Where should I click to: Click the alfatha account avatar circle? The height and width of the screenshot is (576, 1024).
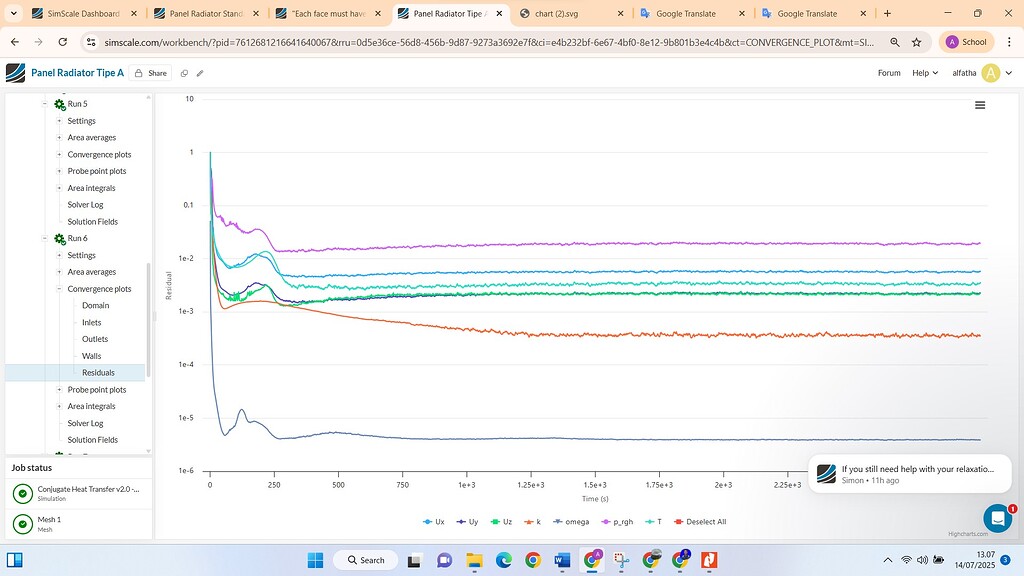pyautogui.click(x=991, y=72)
